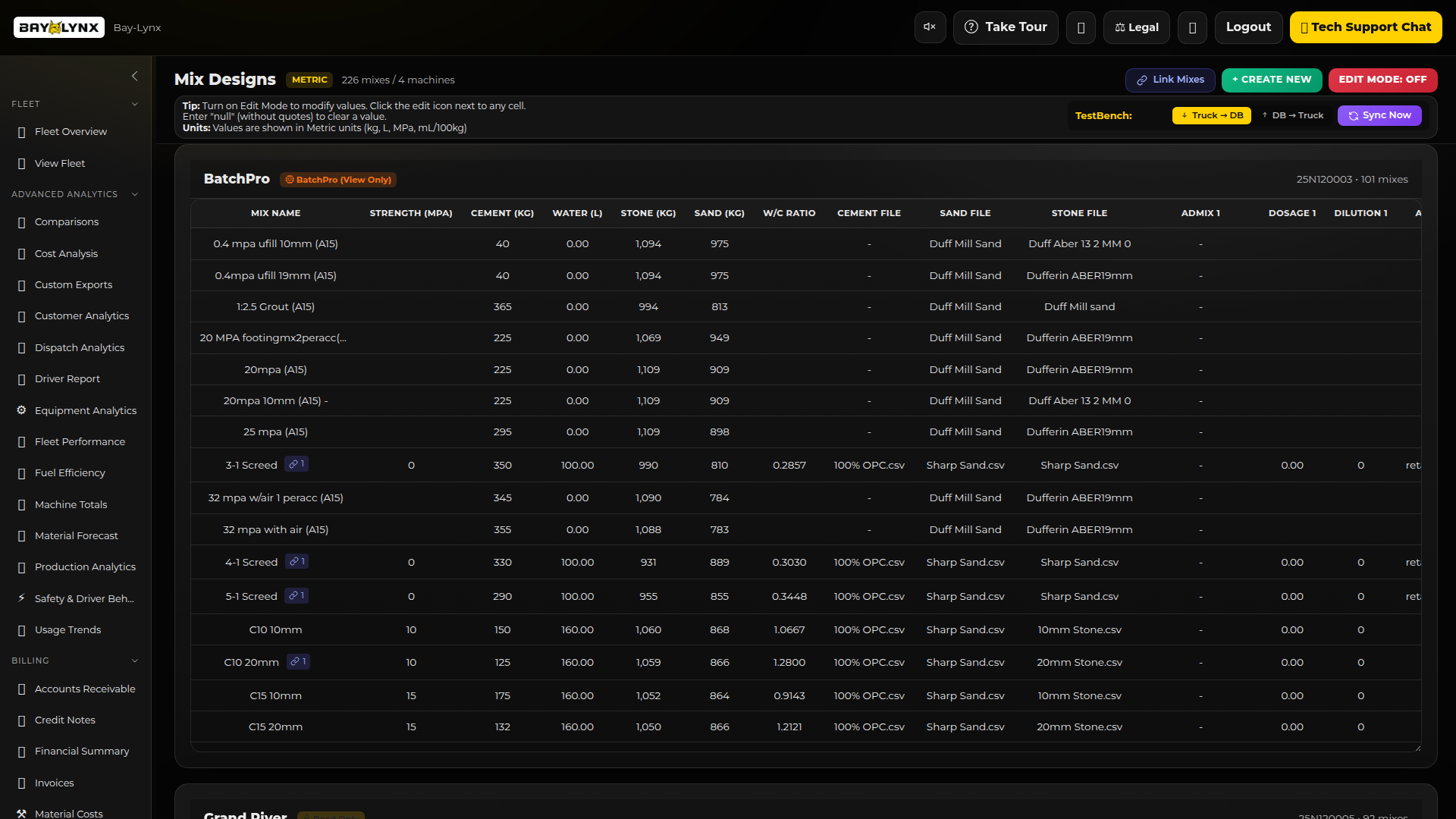Collapse the Billing sidebar section

(x=135, y=661)
